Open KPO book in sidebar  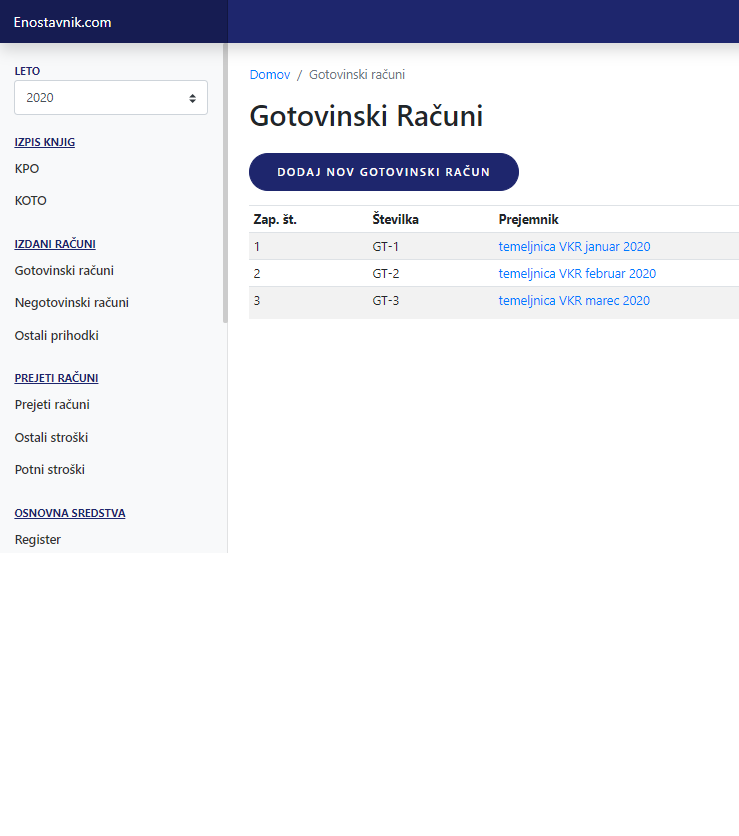click(x=27, y=169)
